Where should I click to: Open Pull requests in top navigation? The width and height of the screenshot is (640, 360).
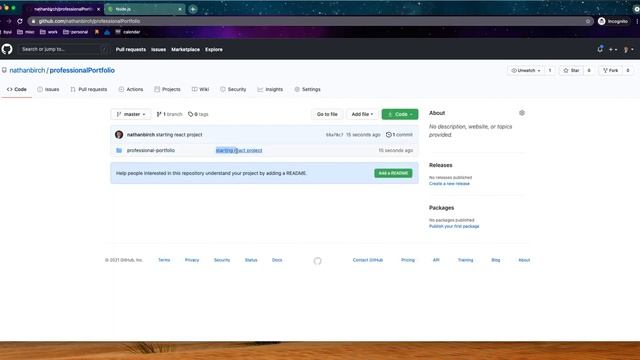(131, 49)
